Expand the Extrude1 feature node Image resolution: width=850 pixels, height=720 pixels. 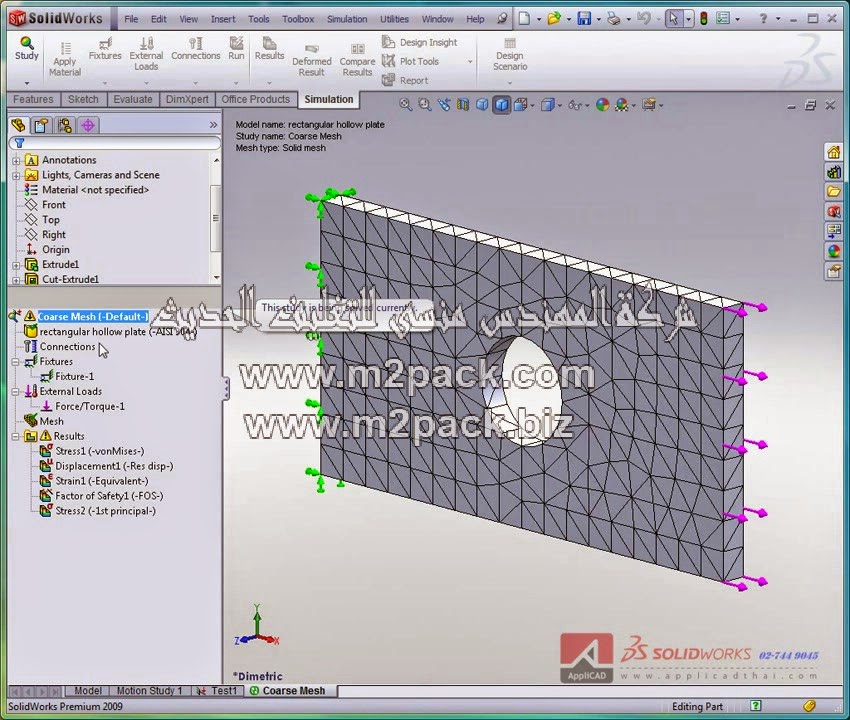16,265
